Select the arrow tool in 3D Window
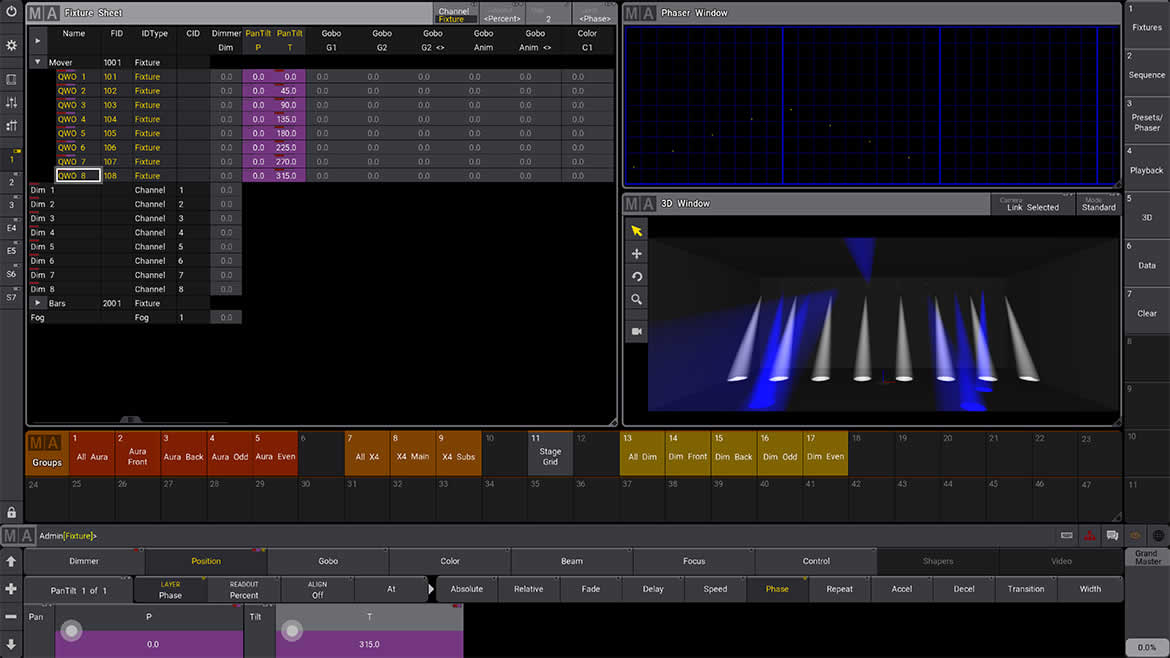The width and height of the screenshot is (1170, 658). [x=636, y=231]
